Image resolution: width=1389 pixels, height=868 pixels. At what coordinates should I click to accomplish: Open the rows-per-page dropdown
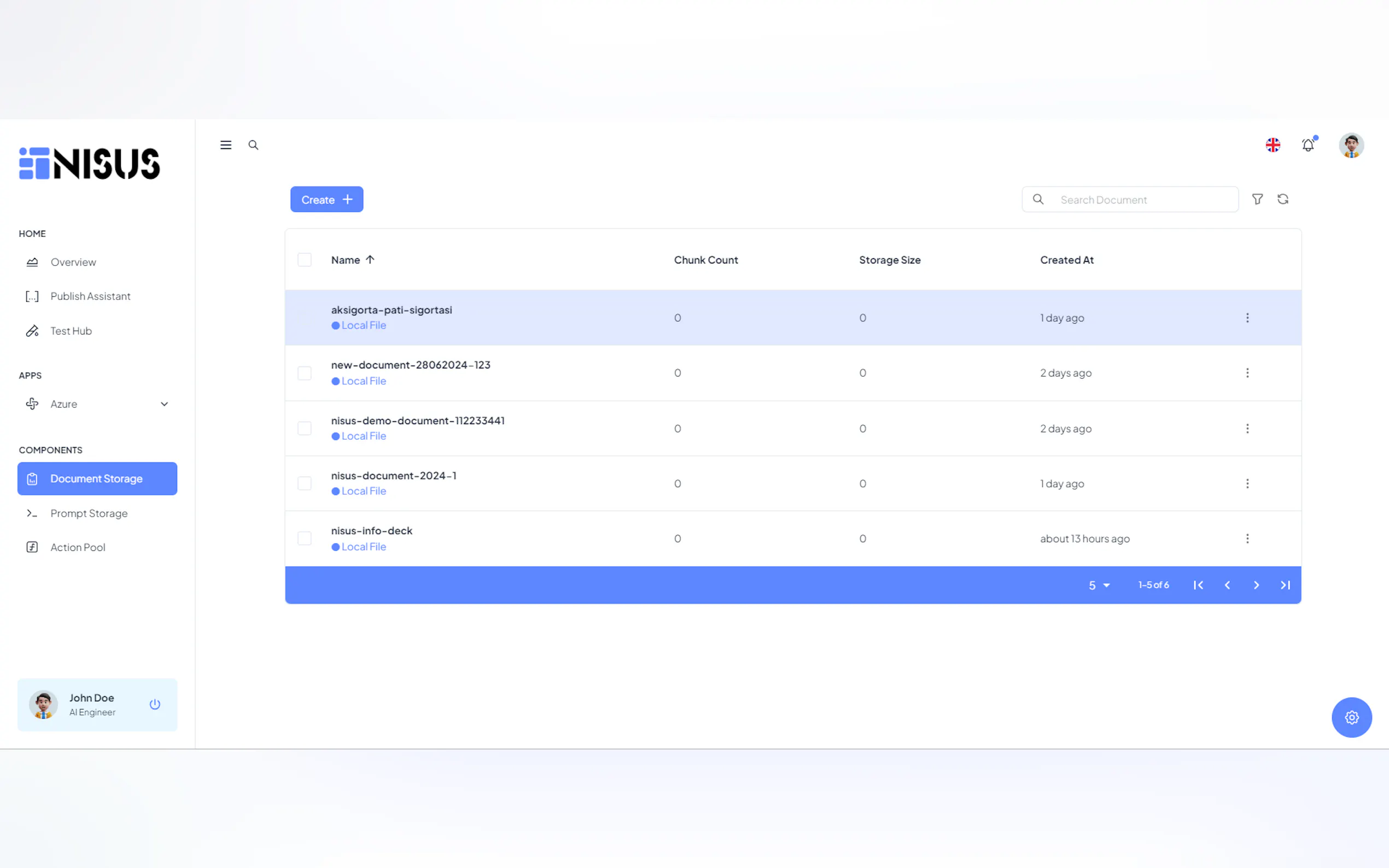1099,585
